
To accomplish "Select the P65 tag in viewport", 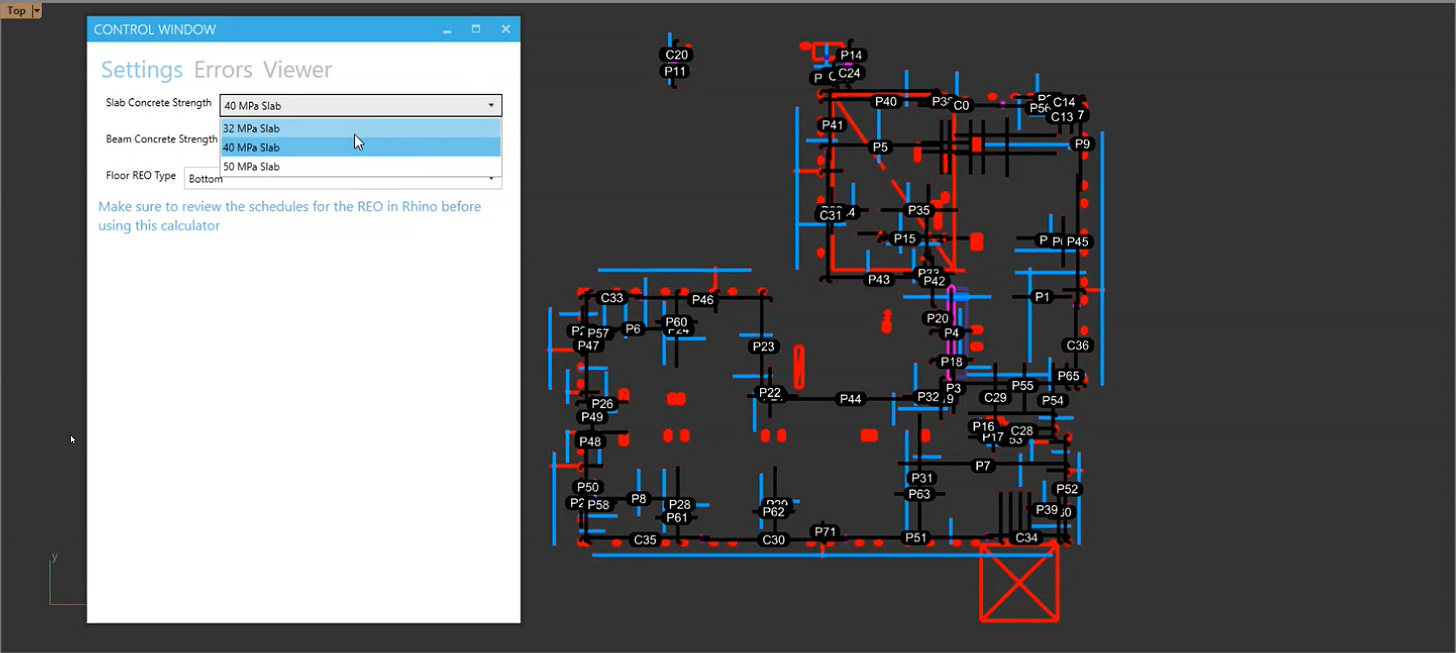I will coord(1068,376).
